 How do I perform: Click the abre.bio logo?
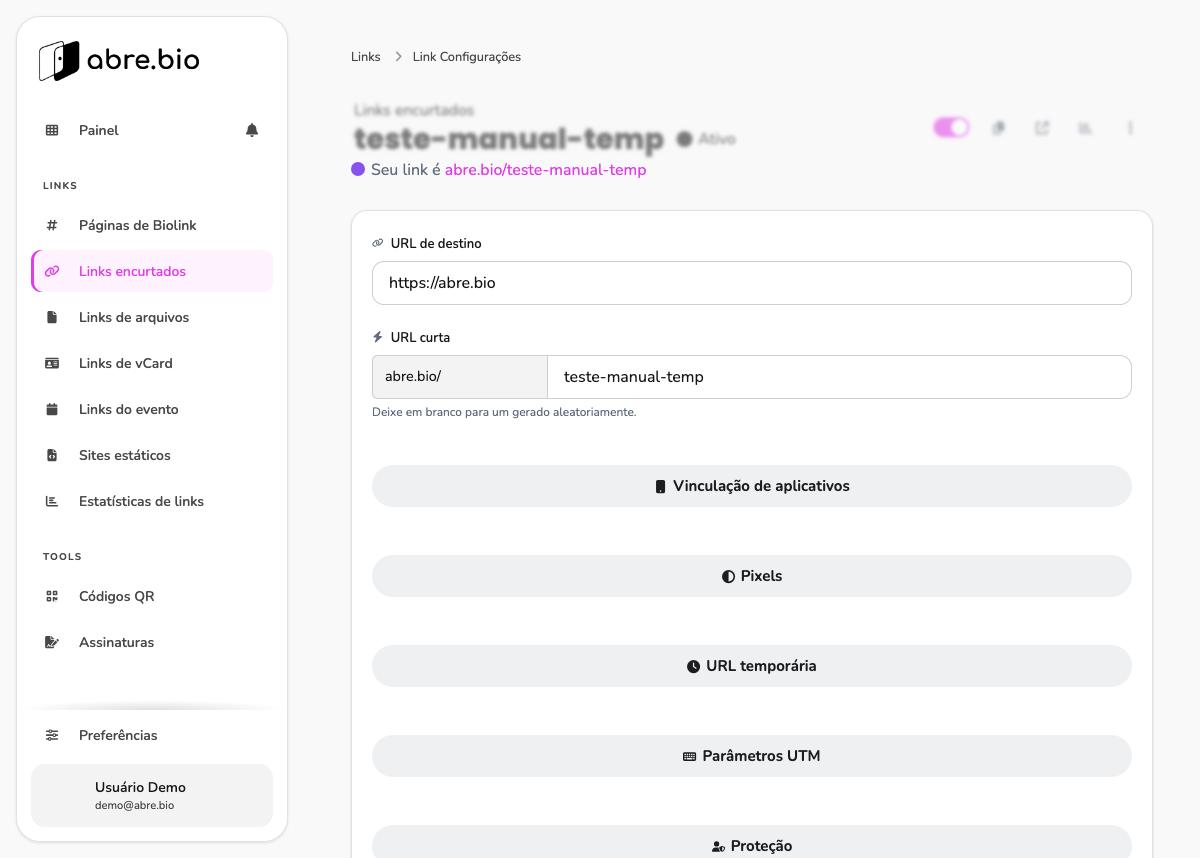point(119,60)
